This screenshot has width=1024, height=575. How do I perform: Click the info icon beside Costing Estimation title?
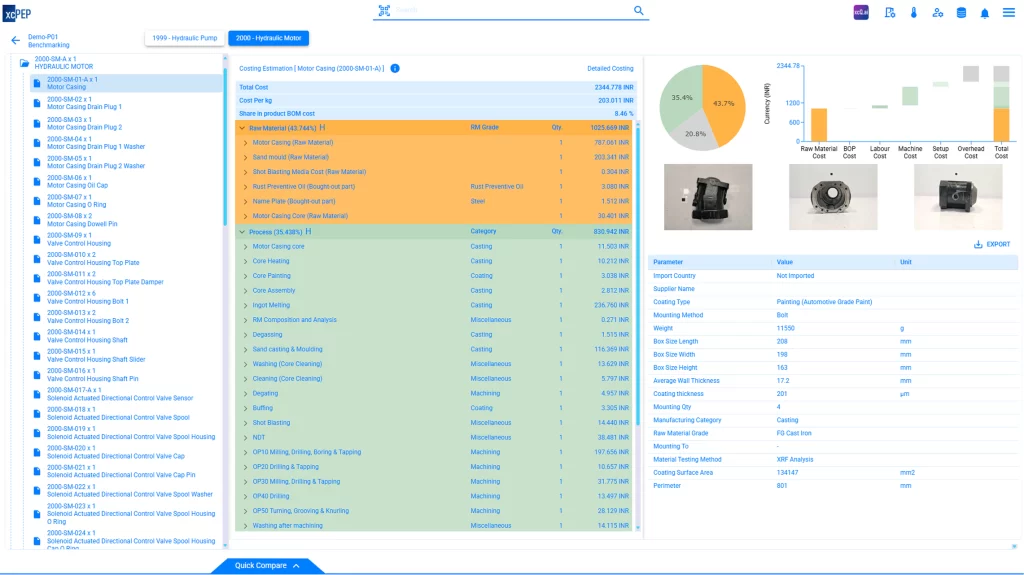coord(395,69)
